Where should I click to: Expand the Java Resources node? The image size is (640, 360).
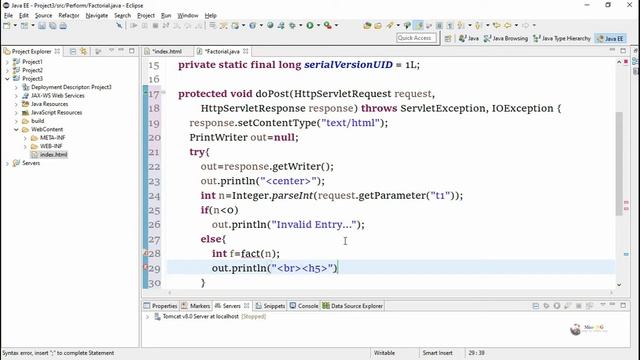[x=16, y=104]
